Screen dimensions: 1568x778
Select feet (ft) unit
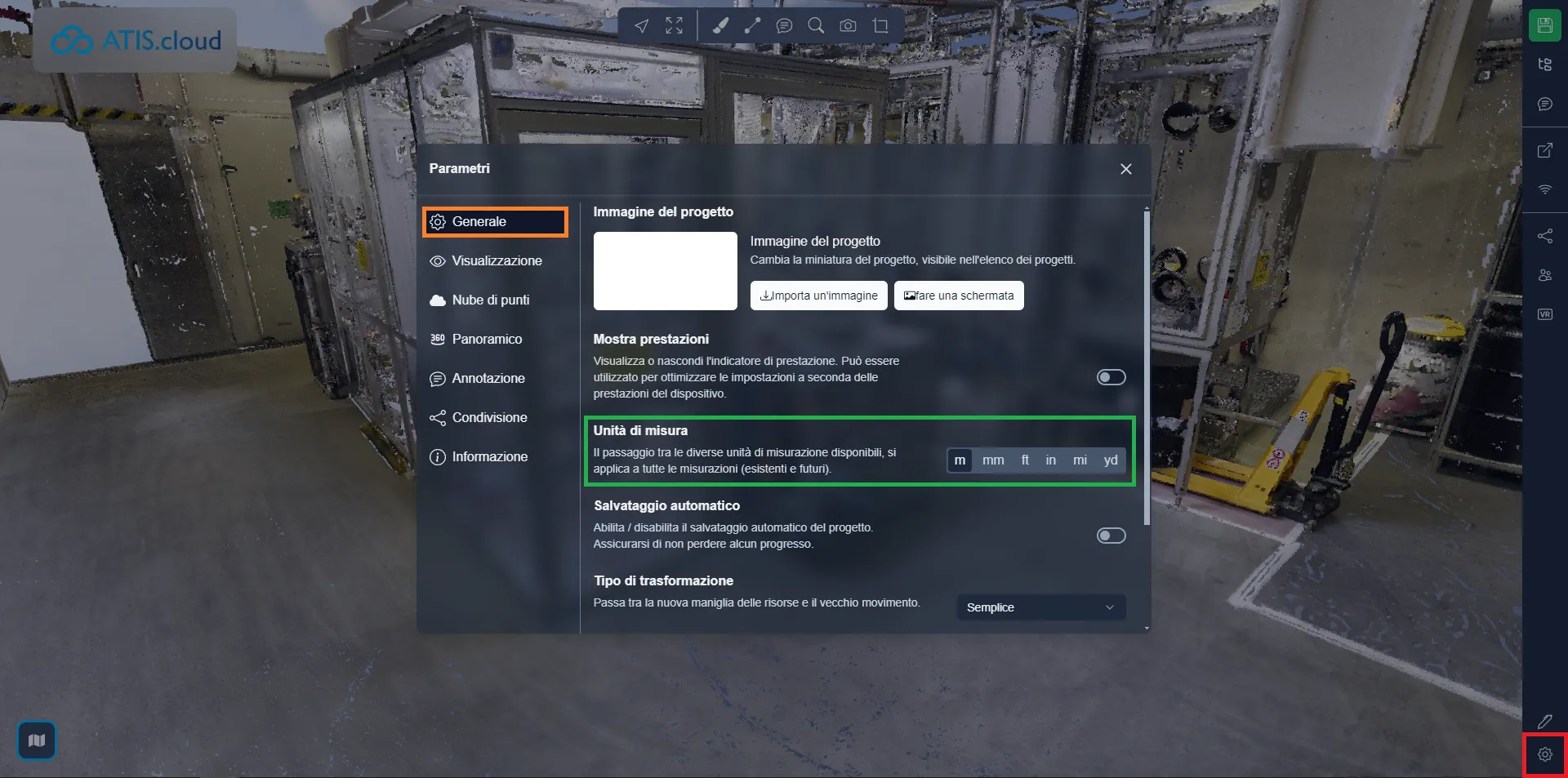point(1025,460)
